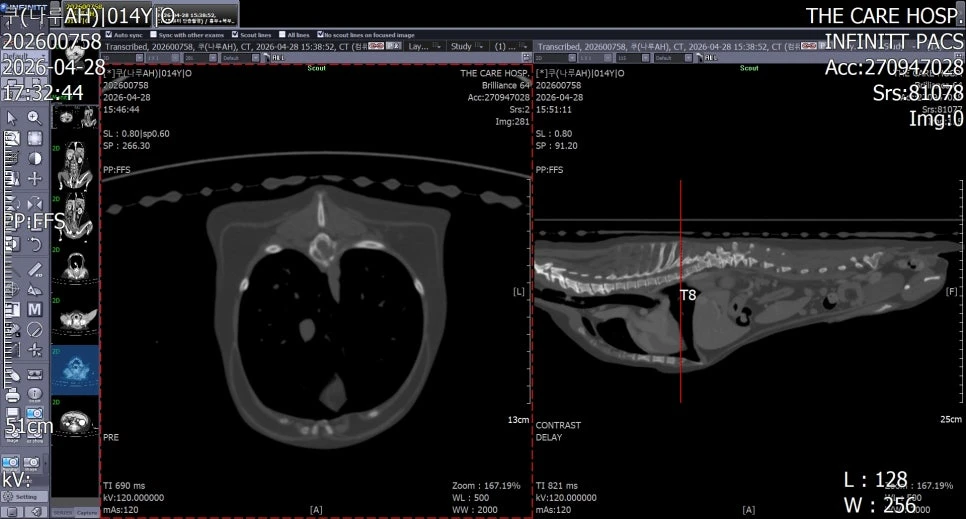Click the red link icon in left viewer title

point(376,46)
